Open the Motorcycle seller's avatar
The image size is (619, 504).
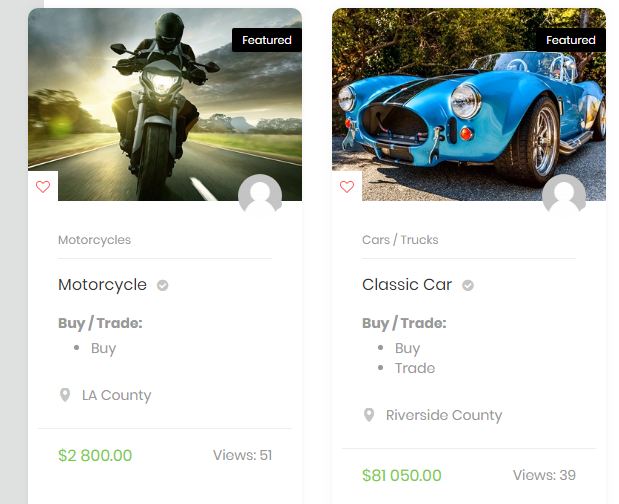(260, 196)
